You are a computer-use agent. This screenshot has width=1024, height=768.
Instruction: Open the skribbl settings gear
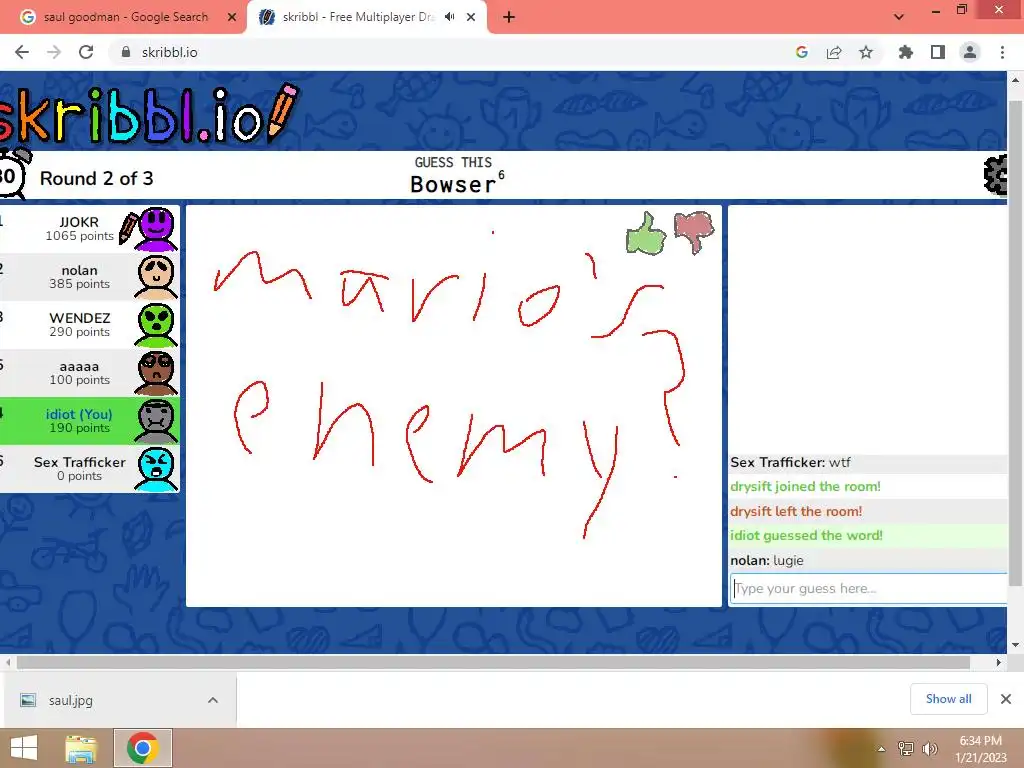pyautogui.click(x=995, y=175)
